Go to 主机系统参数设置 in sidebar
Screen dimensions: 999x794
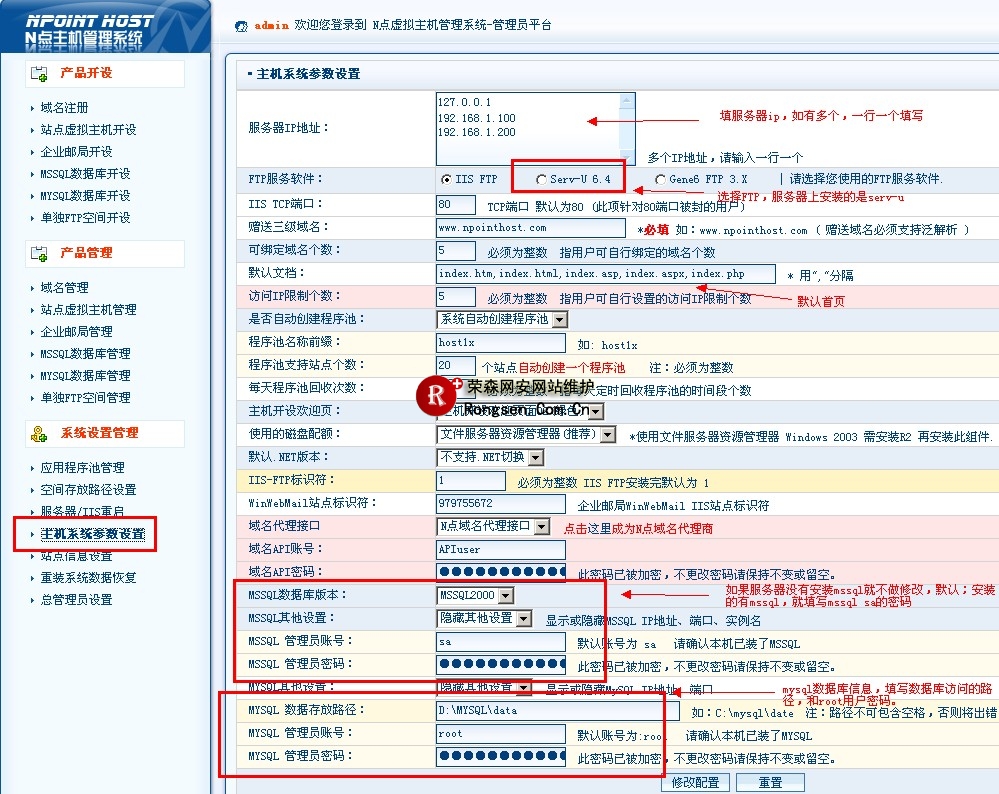click(92, 534)
